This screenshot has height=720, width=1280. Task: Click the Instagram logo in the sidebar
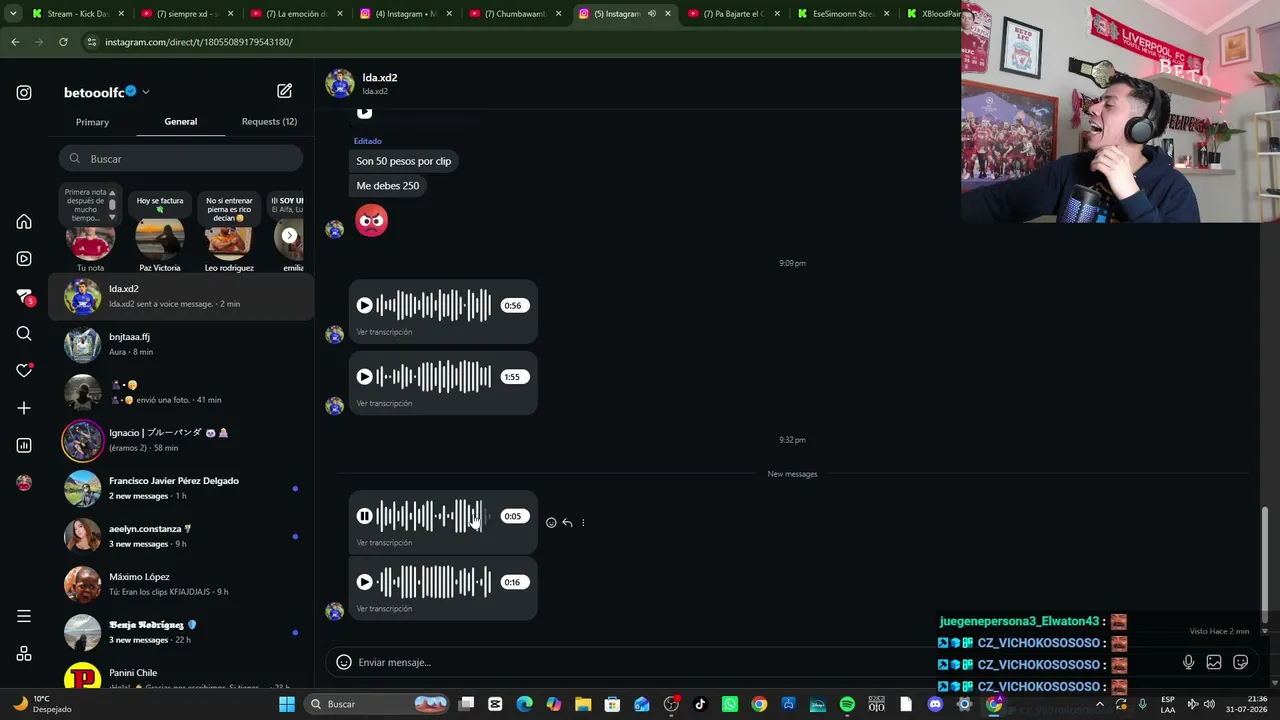pos(24,93)
